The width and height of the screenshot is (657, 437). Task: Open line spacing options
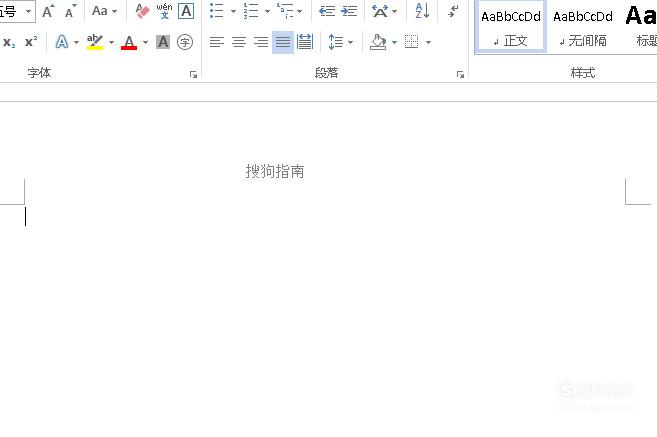[x=341, y=42]
